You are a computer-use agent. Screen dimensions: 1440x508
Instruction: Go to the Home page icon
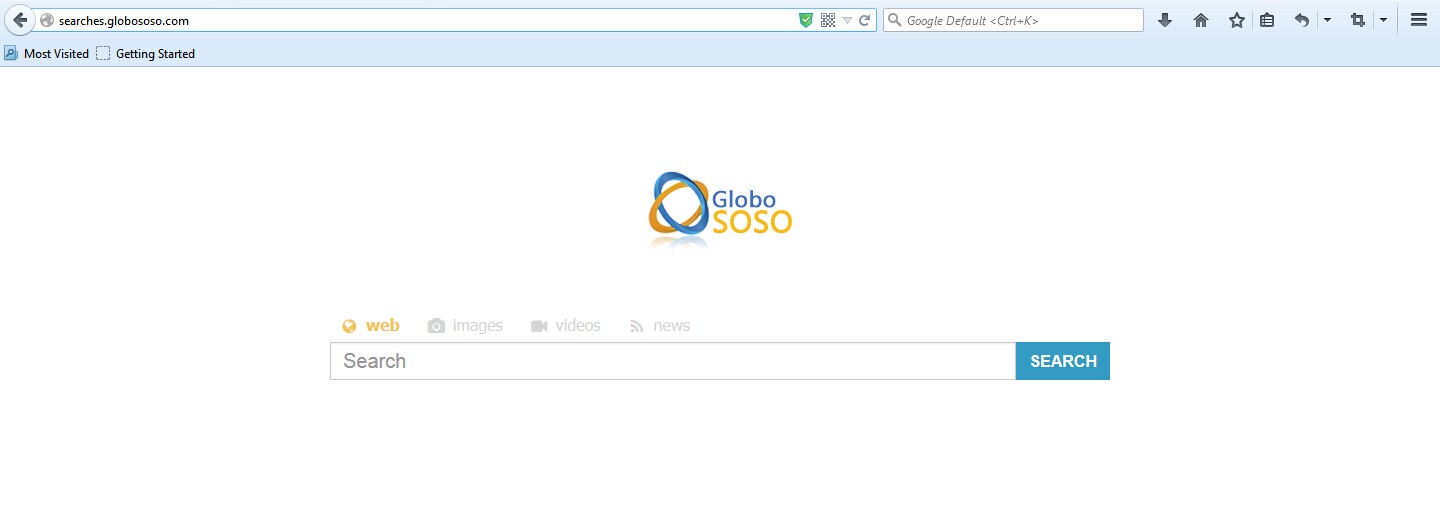[x=1201, y=20]
